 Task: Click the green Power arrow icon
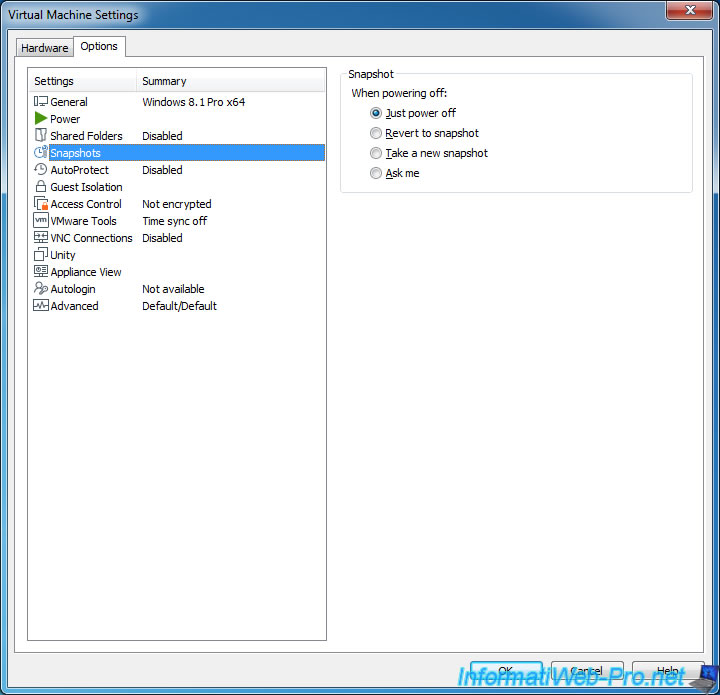[x=41, y=119]
